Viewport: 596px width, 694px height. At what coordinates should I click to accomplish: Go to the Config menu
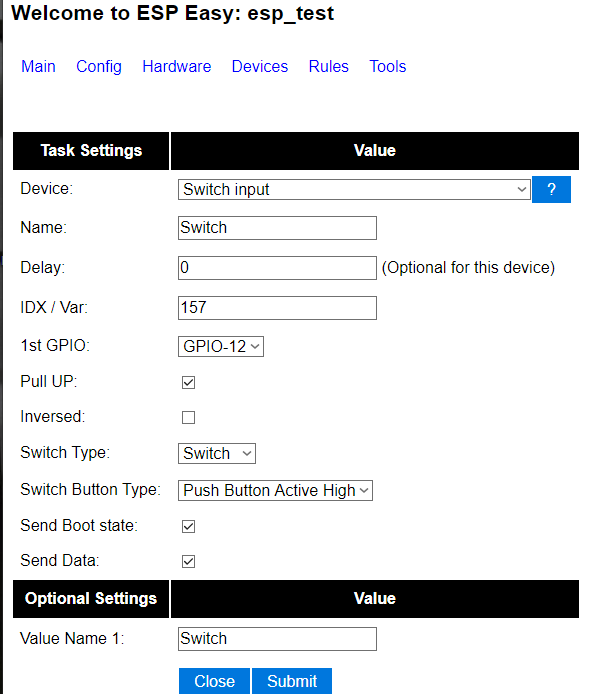click(99, 66)
